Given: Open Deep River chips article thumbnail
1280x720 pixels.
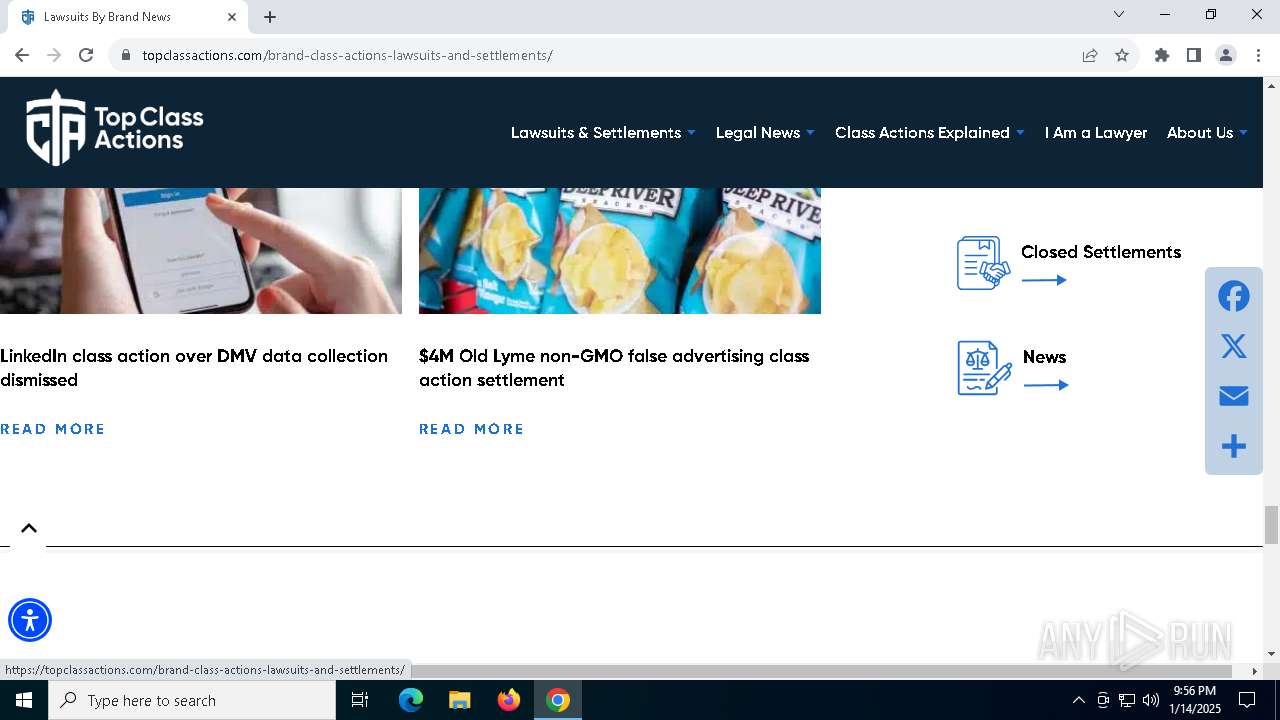Looking at the screenshot, I should (620, 251).
